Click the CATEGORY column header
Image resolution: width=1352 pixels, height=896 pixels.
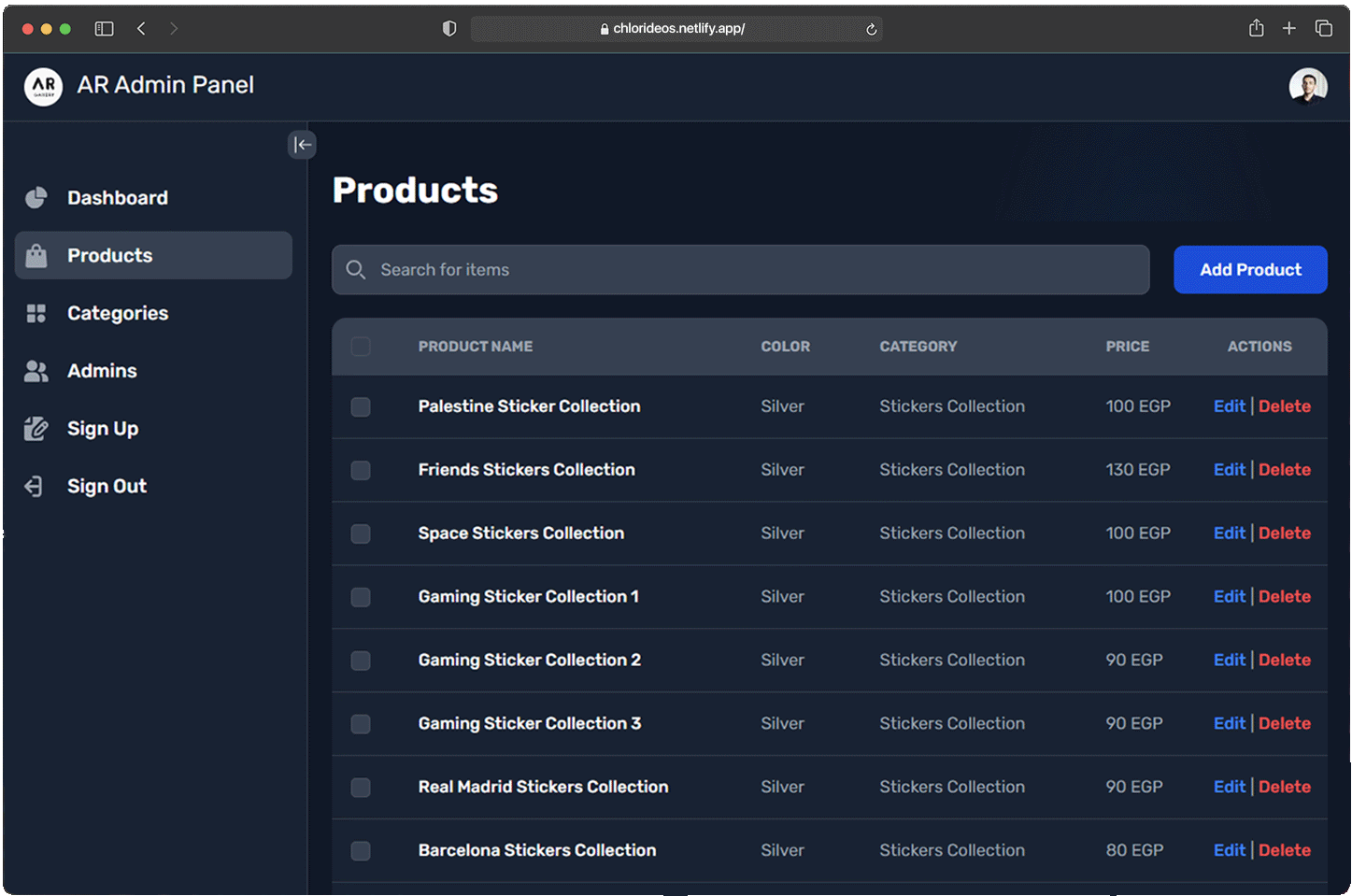pos(918,347)
